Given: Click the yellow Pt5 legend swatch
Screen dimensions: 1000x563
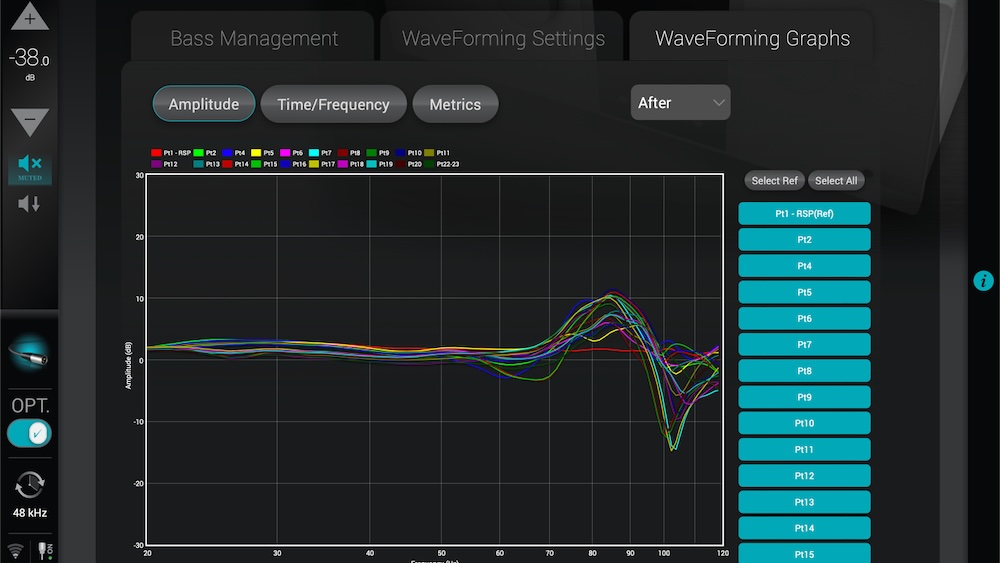Looking at the screenshot, I should (257, 153).
